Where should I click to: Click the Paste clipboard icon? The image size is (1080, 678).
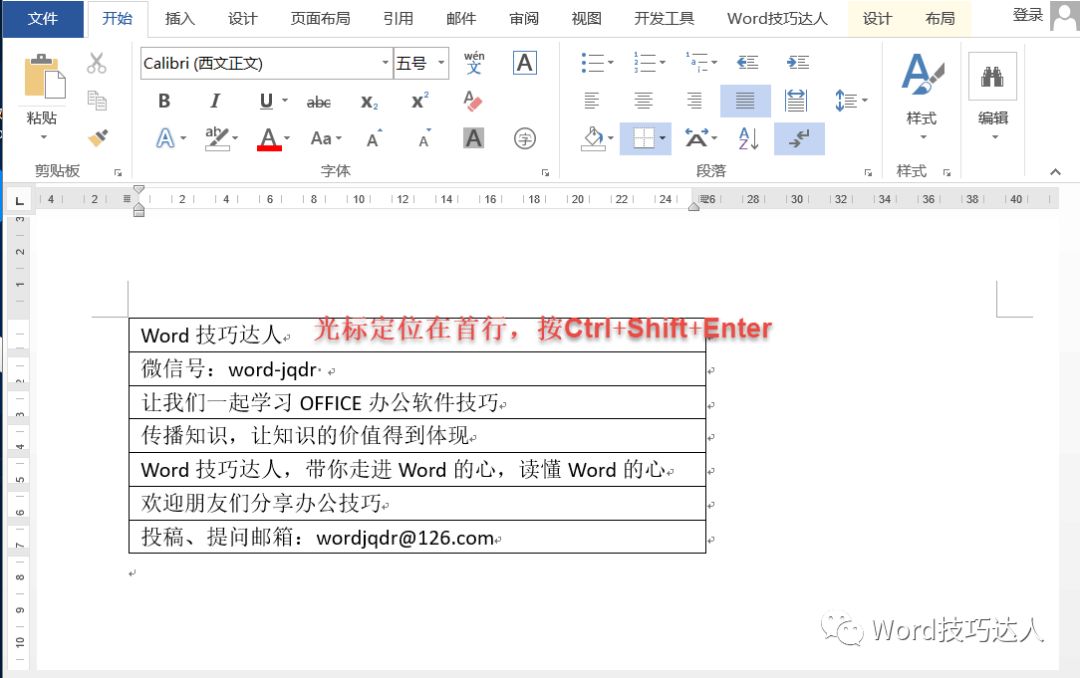point(44,76)
